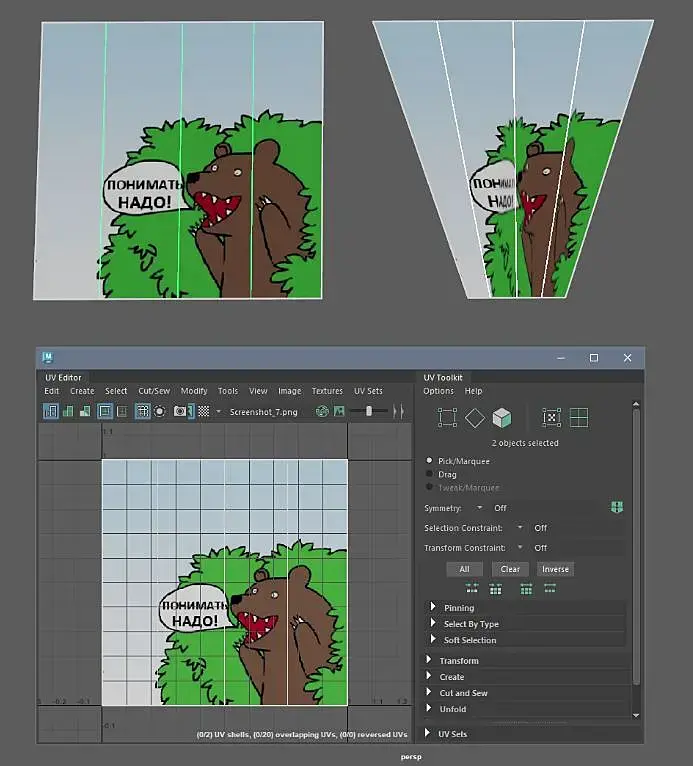Click the second green shaded display icon in toolbar
This screenshot has width=693, height=766.
[68, 411]
